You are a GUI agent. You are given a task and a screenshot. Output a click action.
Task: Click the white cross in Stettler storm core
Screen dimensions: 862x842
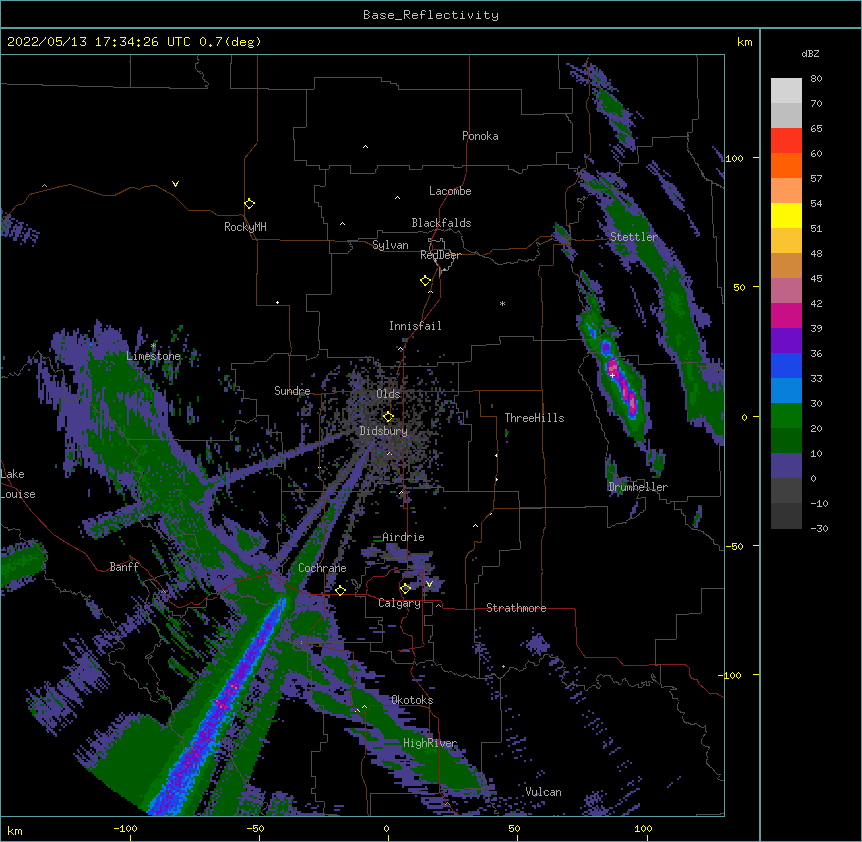pos(612,375)
